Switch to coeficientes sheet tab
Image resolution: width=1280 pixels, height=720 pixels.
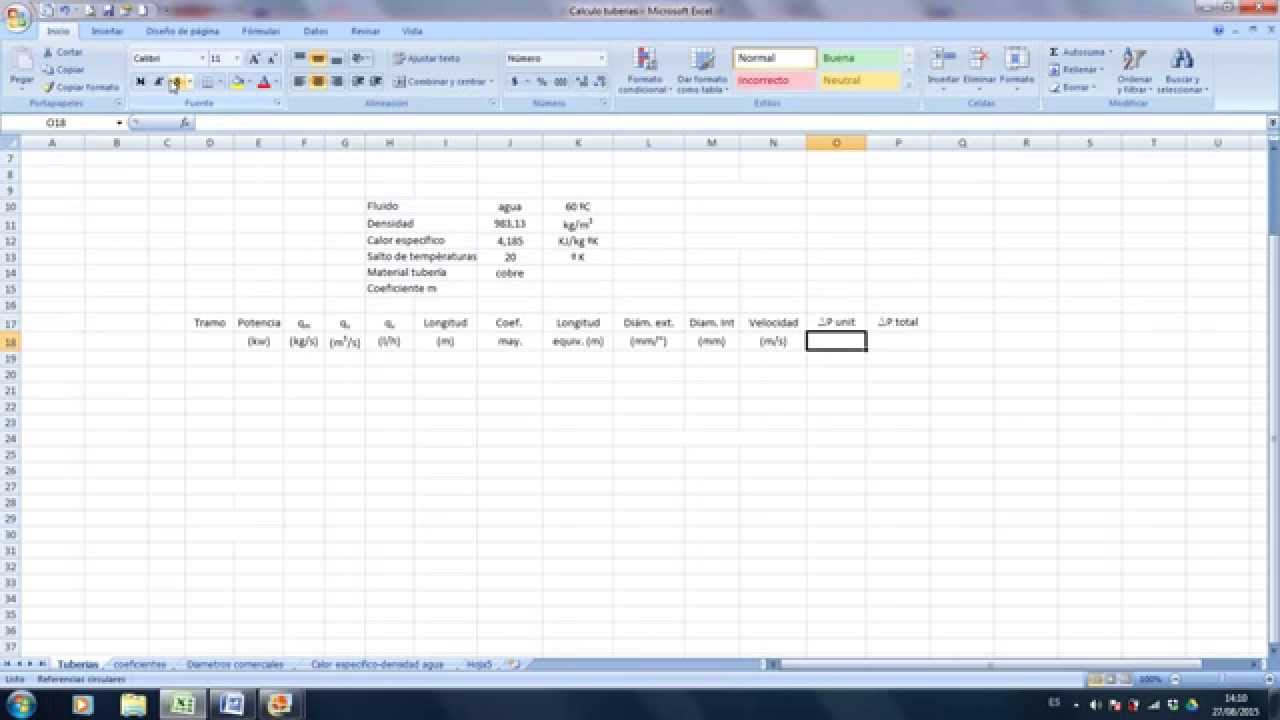140,664
